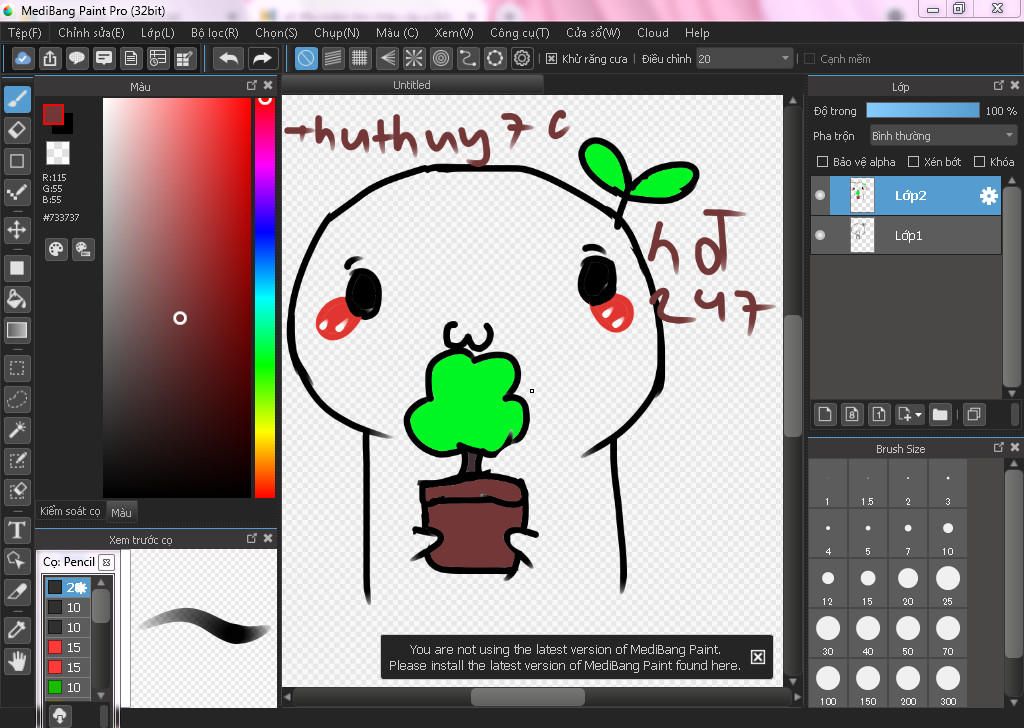Adjust the Độ trong opacity slider
Image resolution: width=1024 pixels, height=728 pixels.
coord(923,110)
